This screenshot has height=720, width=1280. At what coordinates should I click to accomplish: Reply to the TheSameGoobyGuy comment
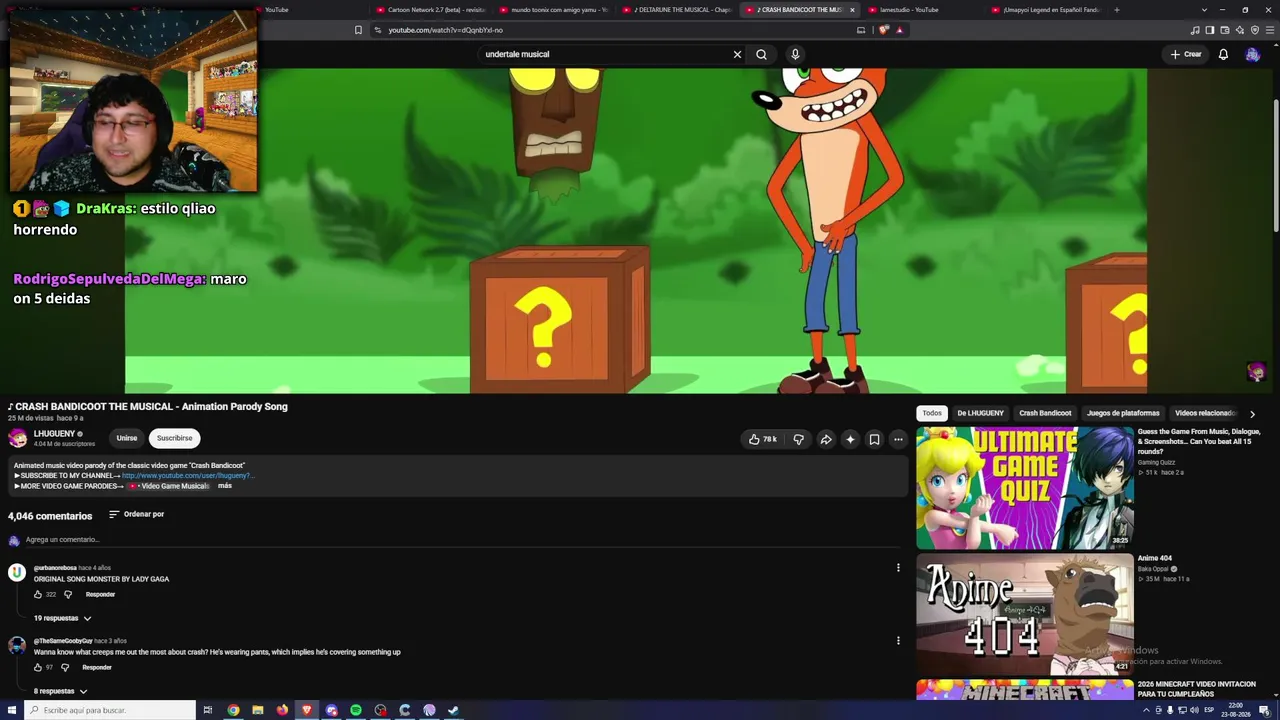[97, 667]
